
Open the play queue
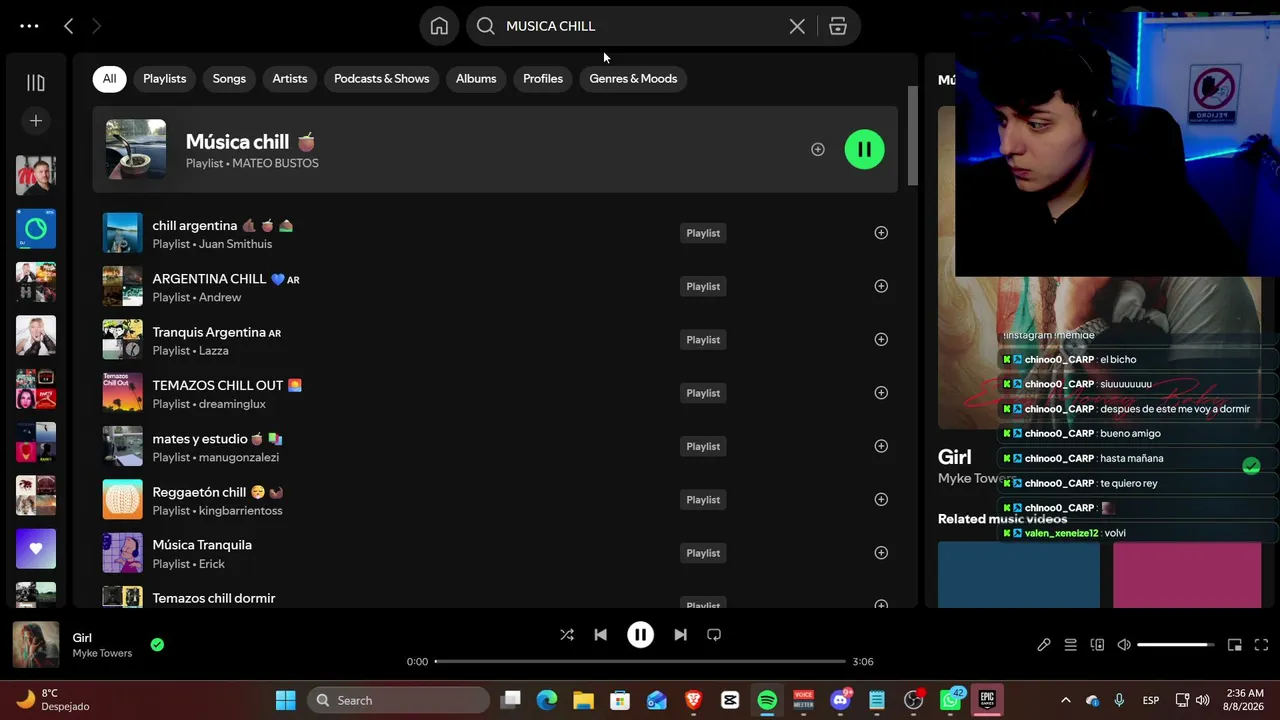[1070, 645]
